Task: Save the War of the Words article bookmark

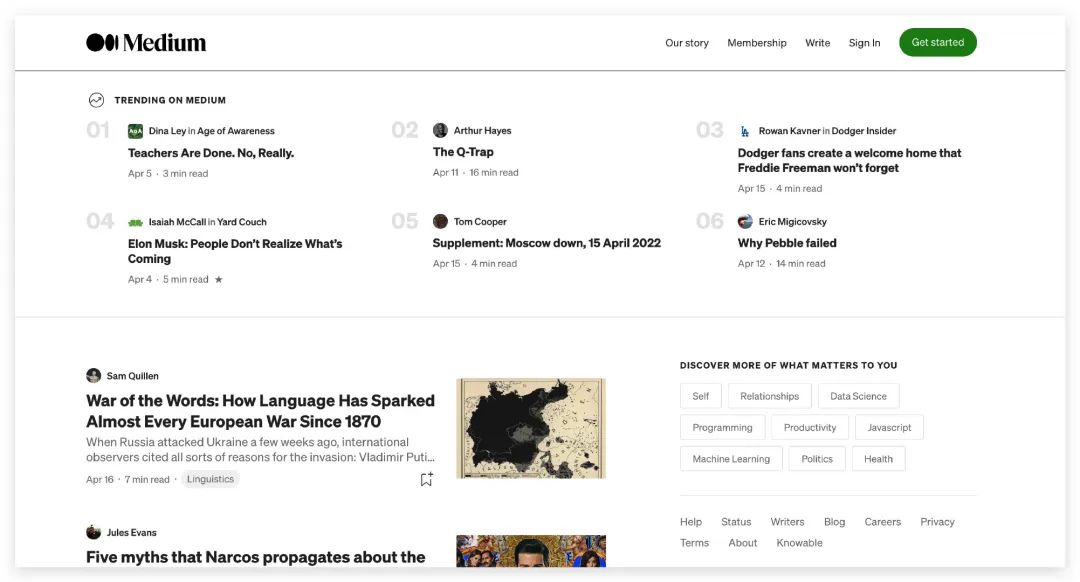Action: pyautogui.click(x=426, y=479)
